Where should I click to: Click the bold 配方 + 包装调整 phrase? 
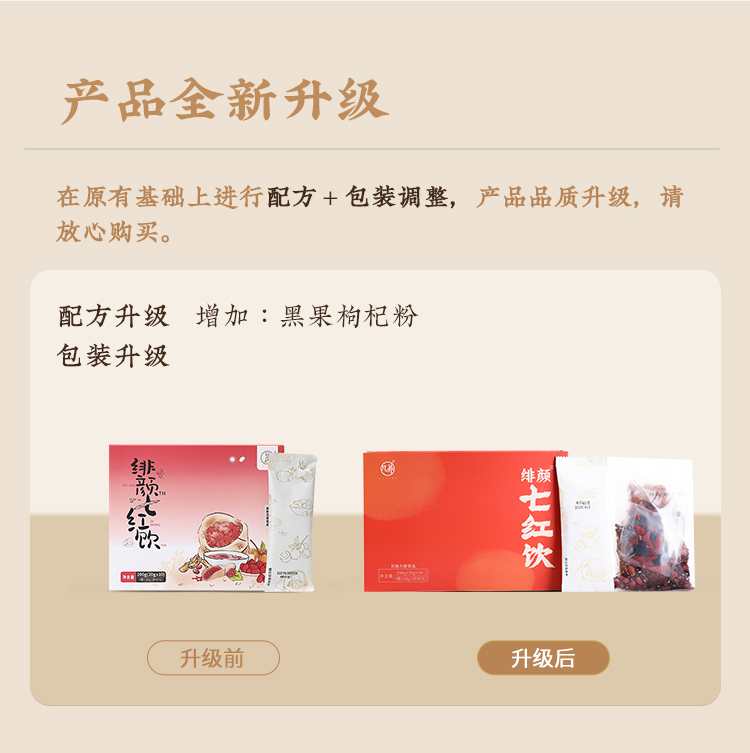[358, 197]
